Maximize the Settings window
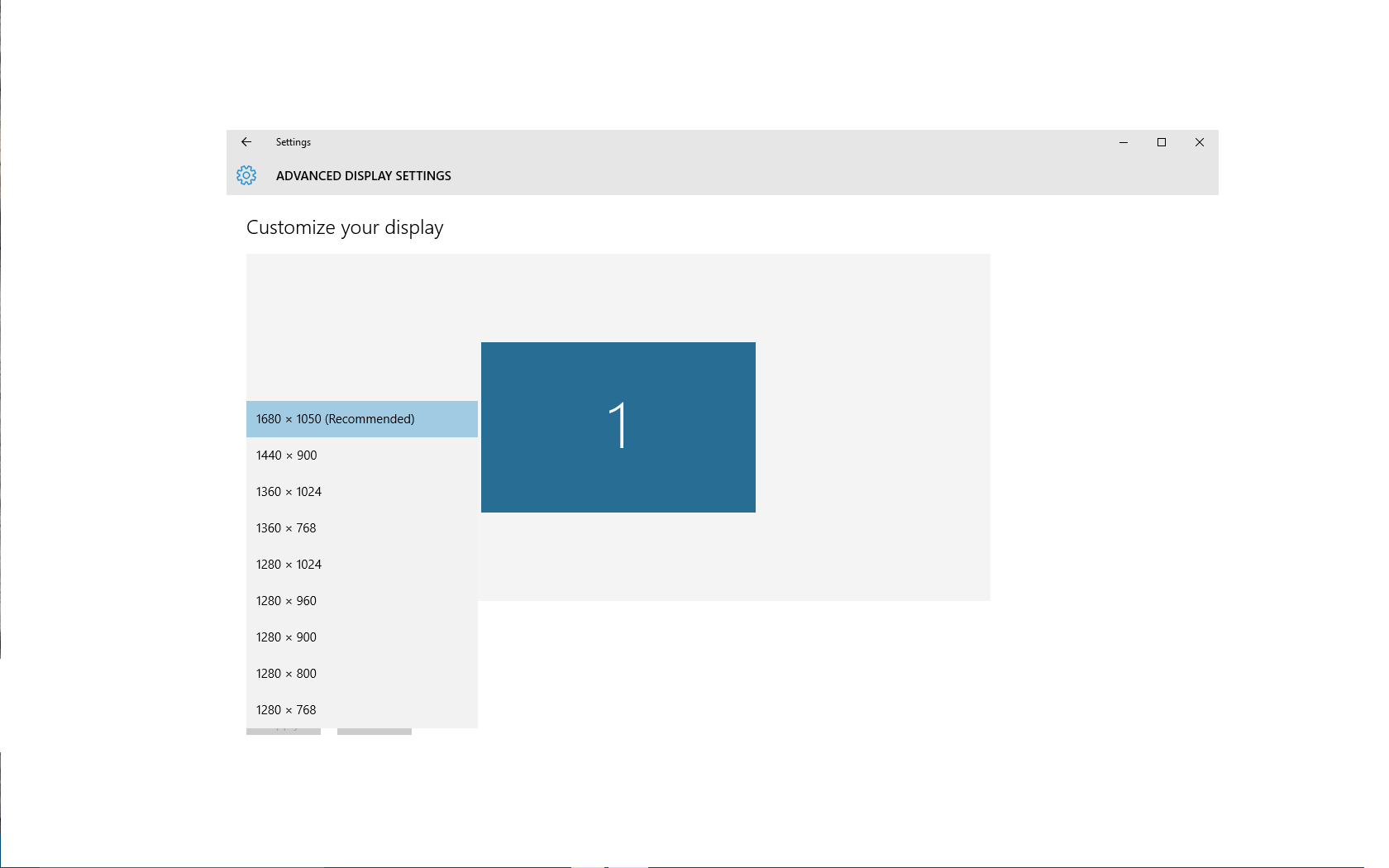 (1162, 142)
